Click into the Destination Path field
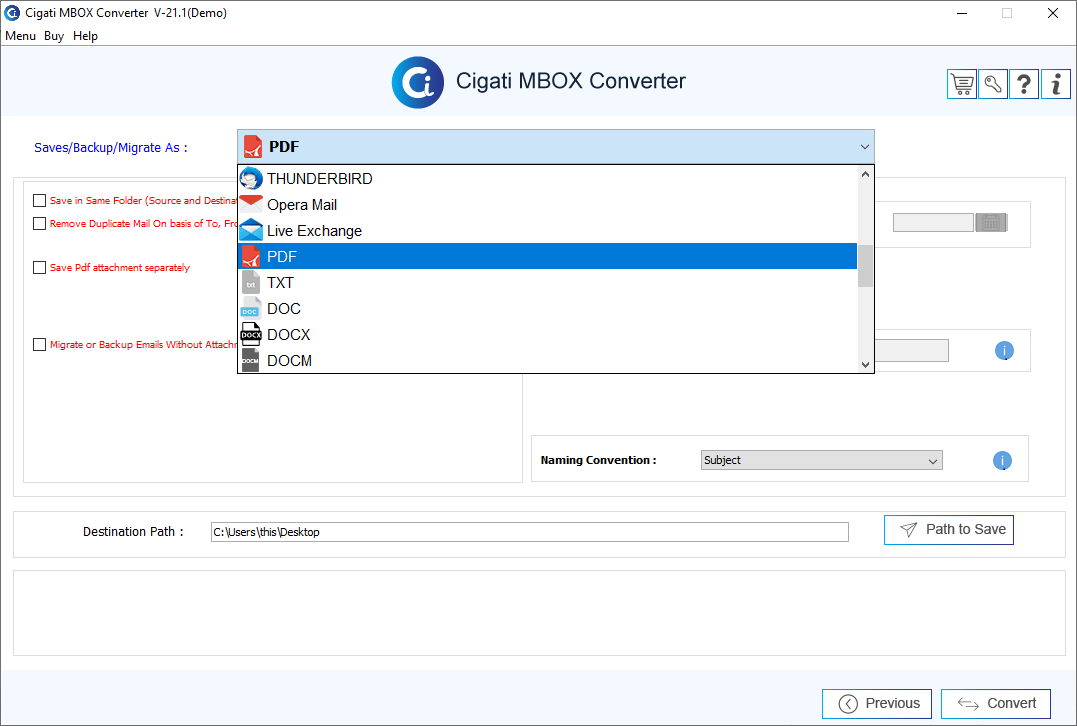 530,532
